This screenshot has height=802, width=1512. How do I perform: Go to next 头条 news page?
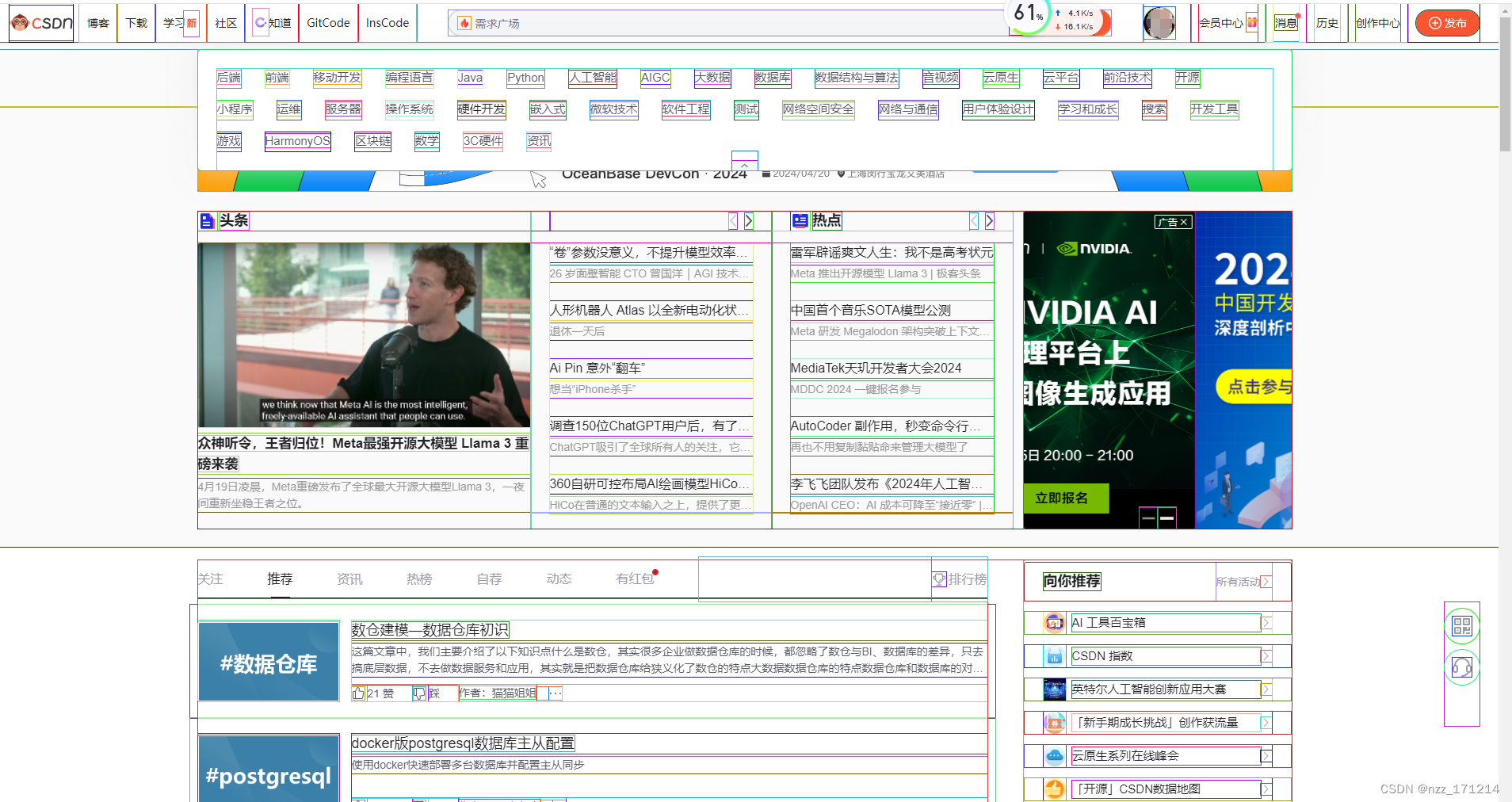(x=748, y=221)
